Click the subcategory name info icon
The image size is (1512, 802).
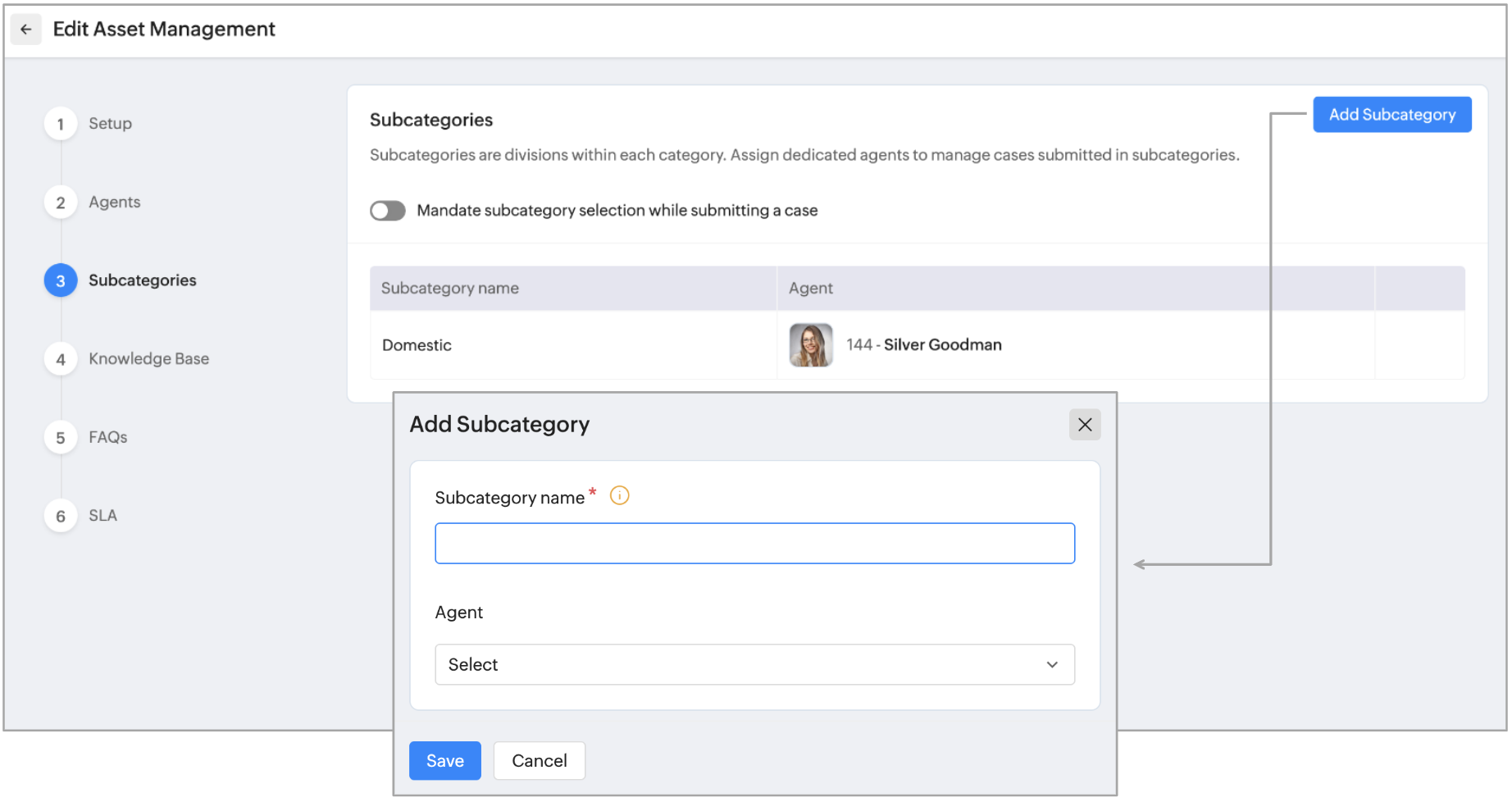point(620,496)
